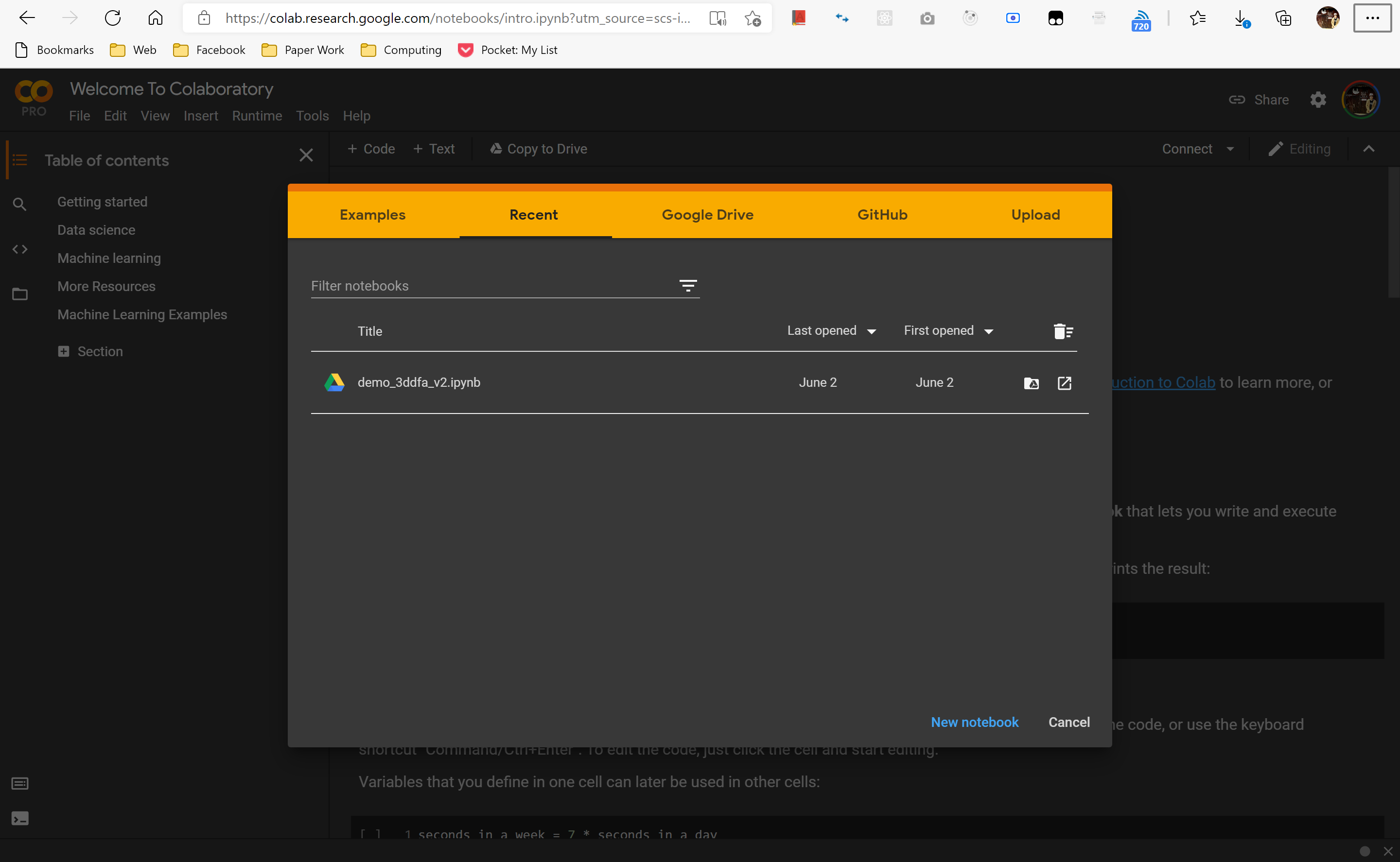Open demo_3ddfa_v2.ipynb notebook
The height and width of the screenshot is (862, 1400).
419,382
